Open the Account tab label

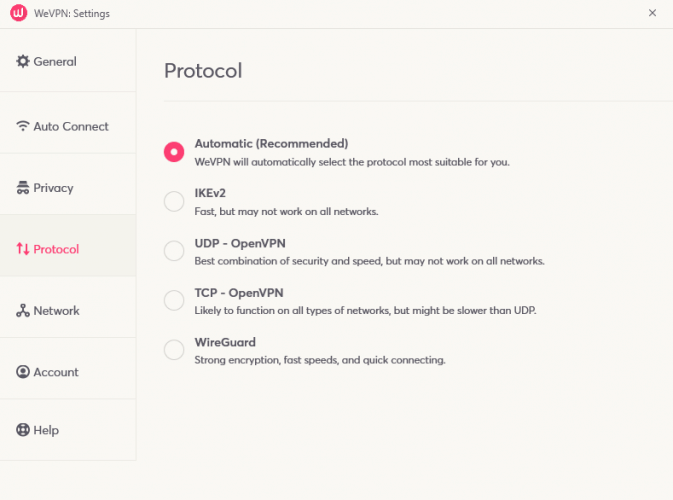56,372
